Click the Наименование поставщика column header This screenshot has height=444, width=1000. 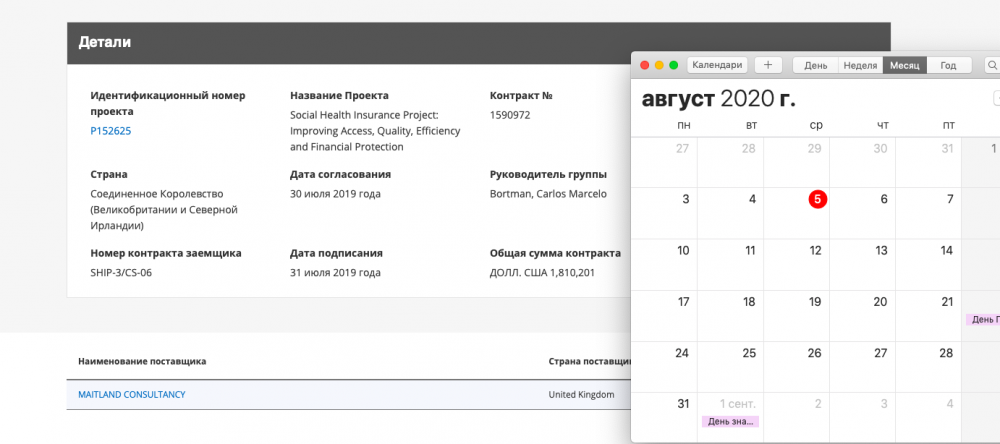(142, 361)
